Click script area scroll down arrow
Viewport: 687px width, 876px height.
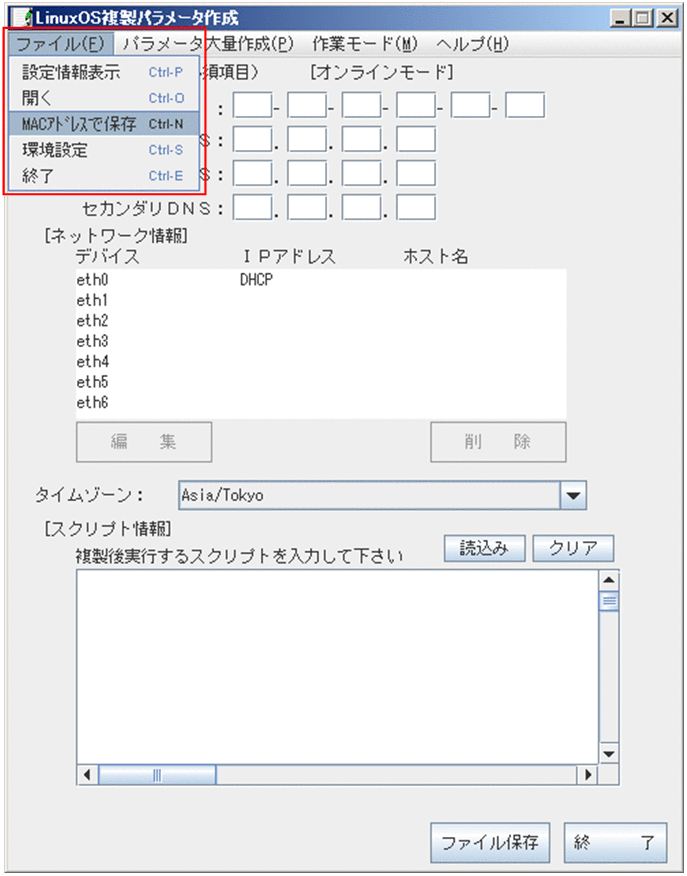coord(609,754)
